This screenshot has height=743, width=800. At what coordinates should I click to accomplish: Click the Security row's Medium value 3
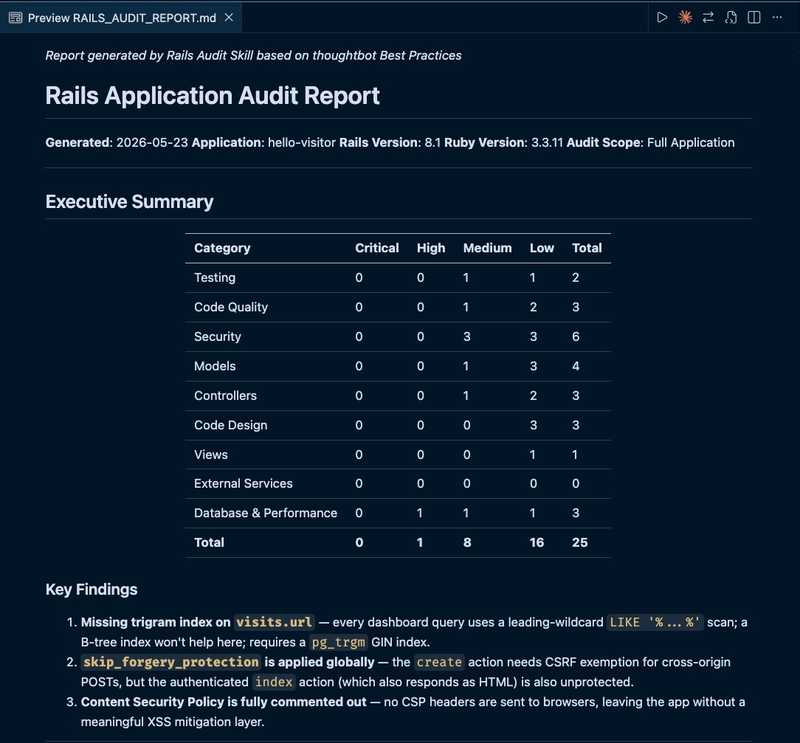pyautogui.click(x=467, y=336)
